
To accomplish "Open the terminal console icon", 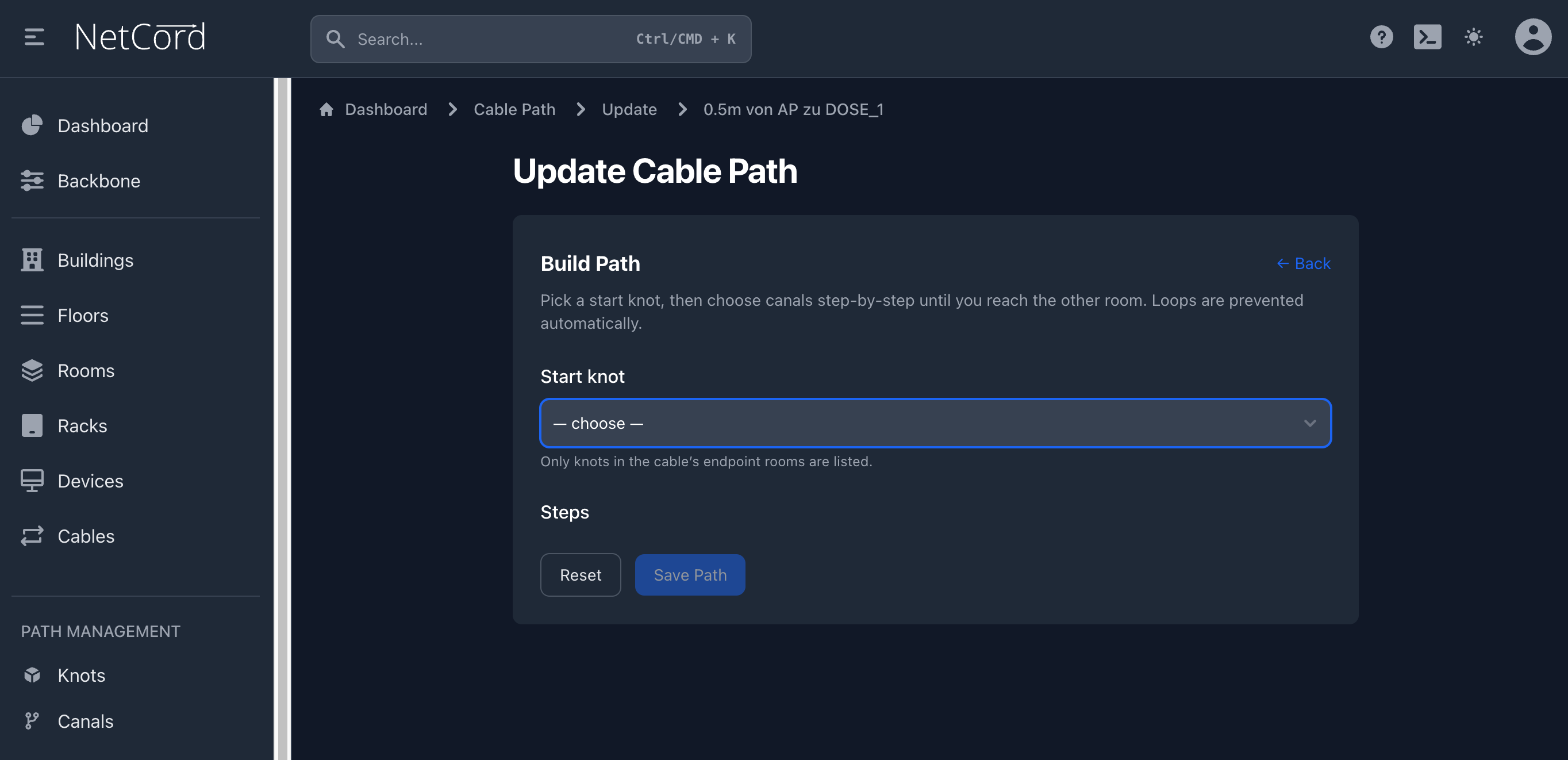I will pyautogui.click(x=1427, y=37).
